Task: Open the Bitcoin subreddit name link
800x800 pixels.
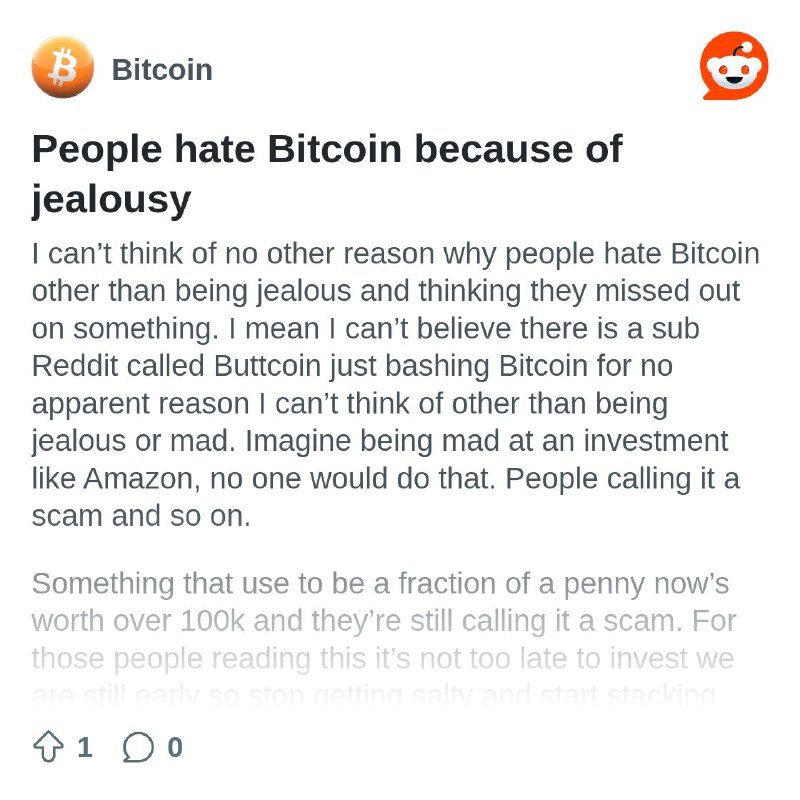Action: tap(162, 70)
